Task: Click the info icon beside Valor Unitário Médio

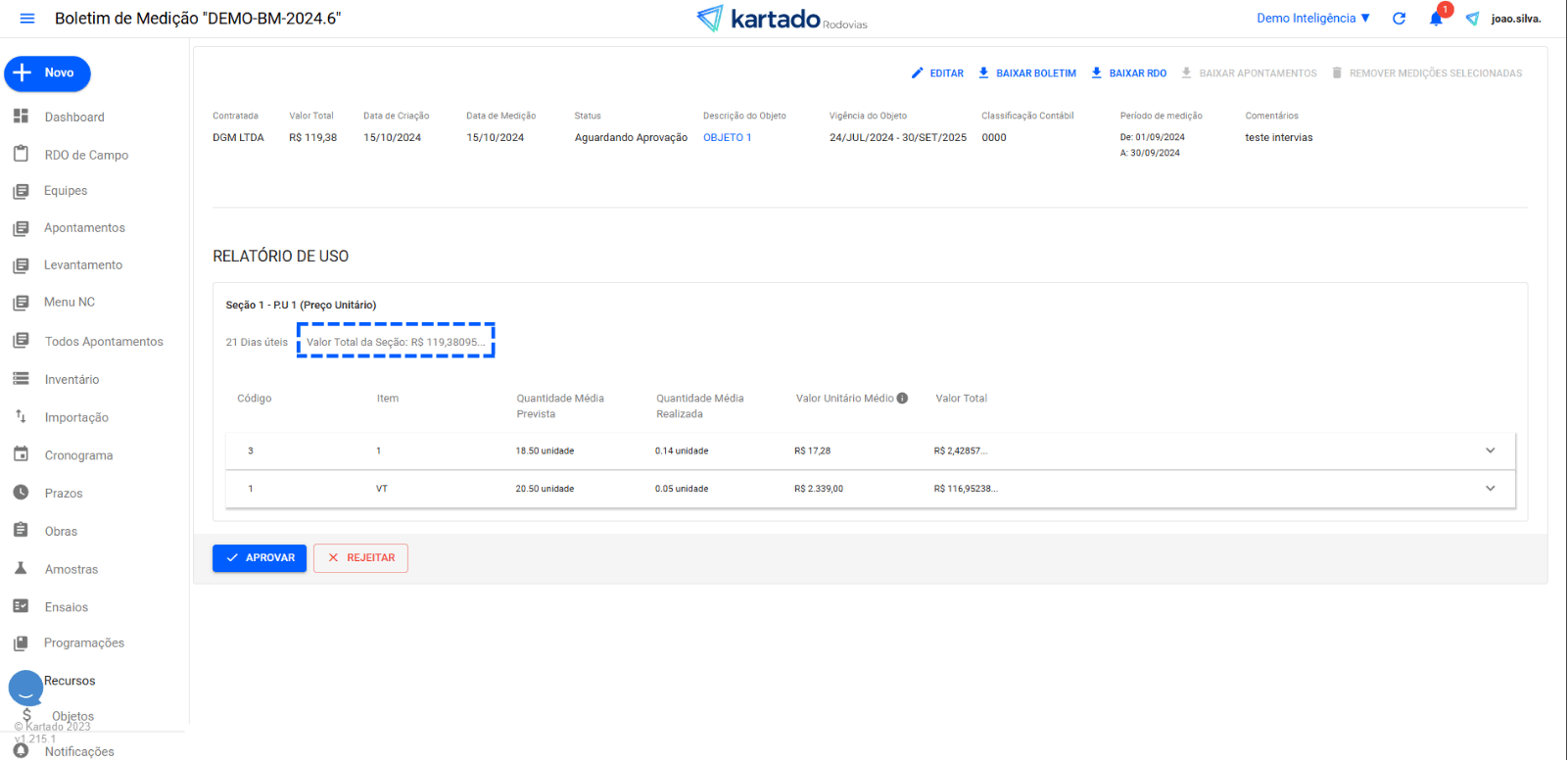Action: 902,399
